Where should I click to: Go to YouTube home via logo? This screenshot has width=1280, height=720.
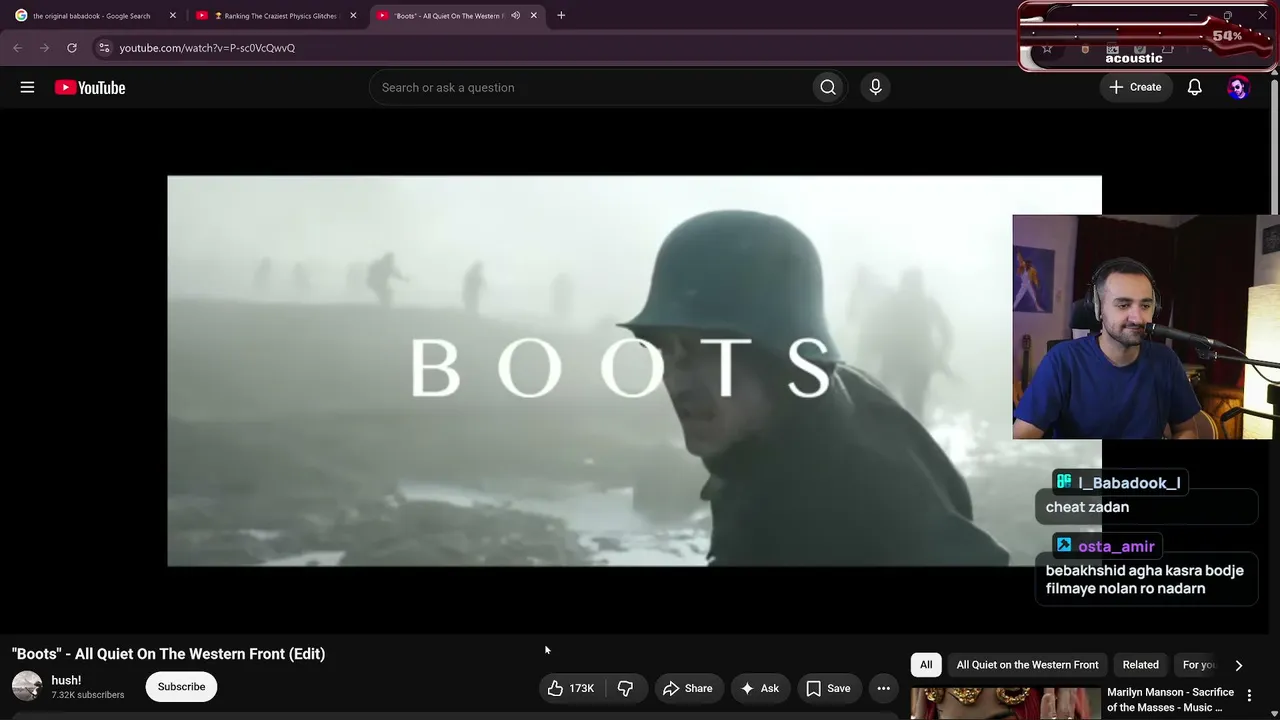coord(90,88)
